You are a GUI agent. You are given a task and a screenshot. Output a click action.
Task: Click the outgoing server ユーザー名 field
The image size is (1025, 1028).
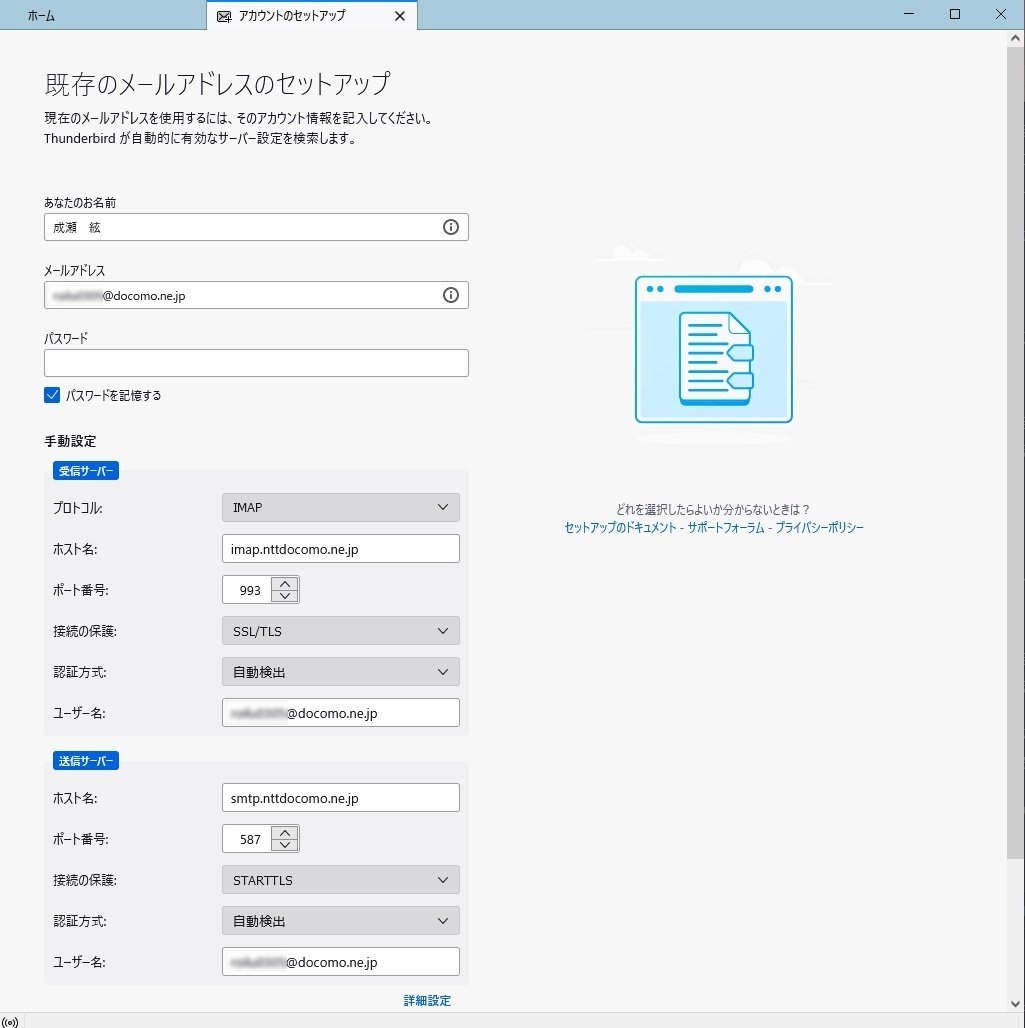(x=340, y=962)
